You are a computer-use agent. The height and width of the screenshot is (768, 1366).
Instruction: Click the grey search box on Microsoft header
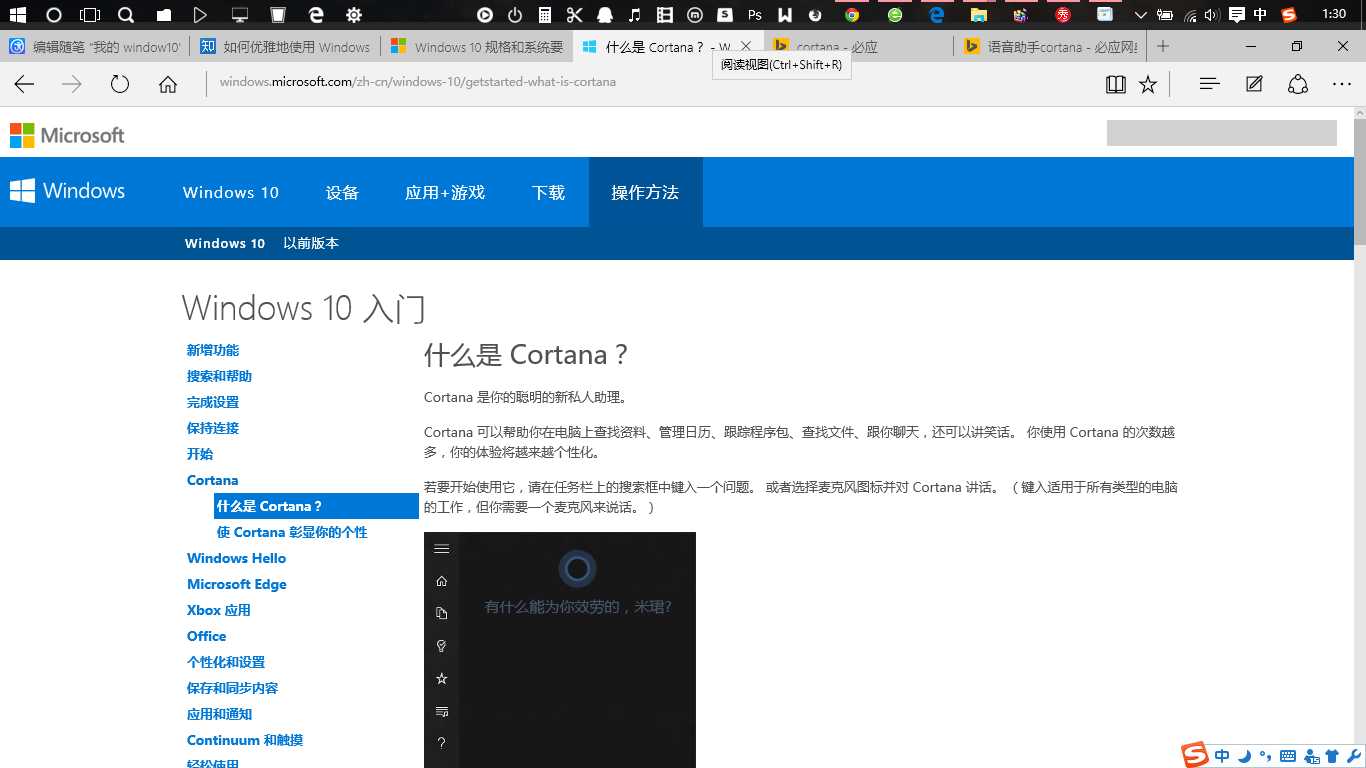coord(1221,133)
